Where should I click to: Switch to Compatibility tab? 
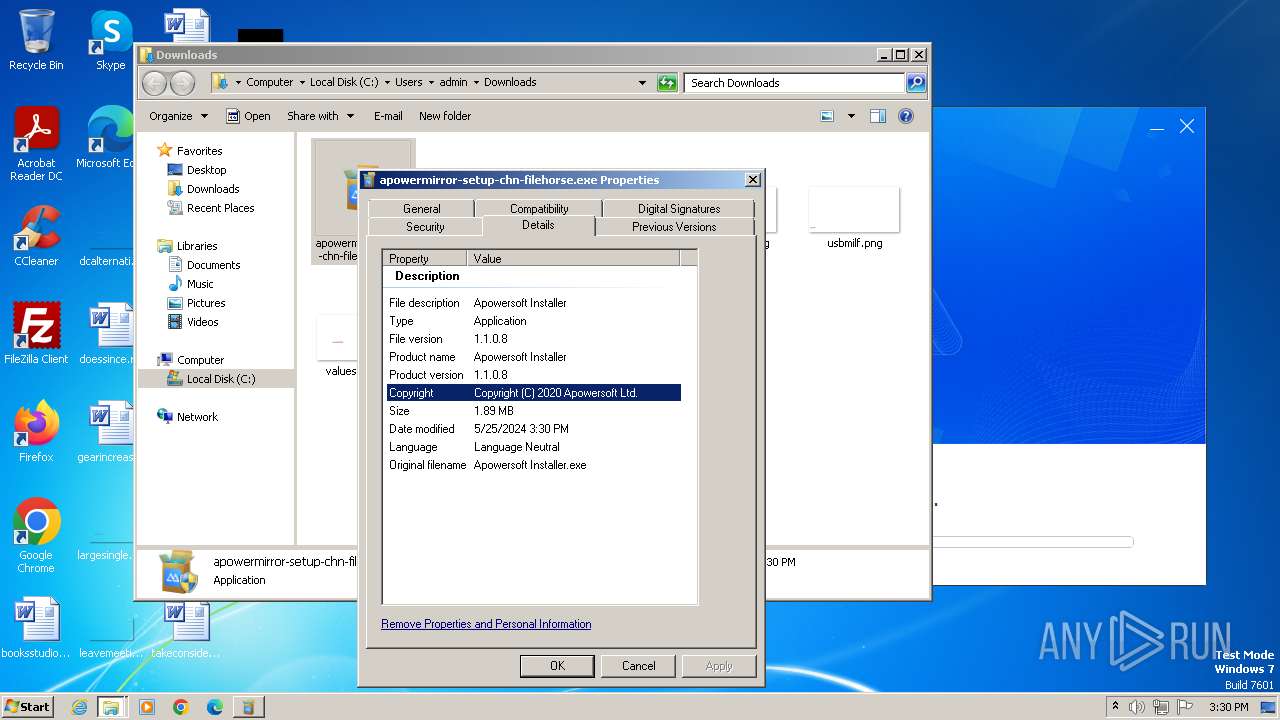tap(539, 208)
